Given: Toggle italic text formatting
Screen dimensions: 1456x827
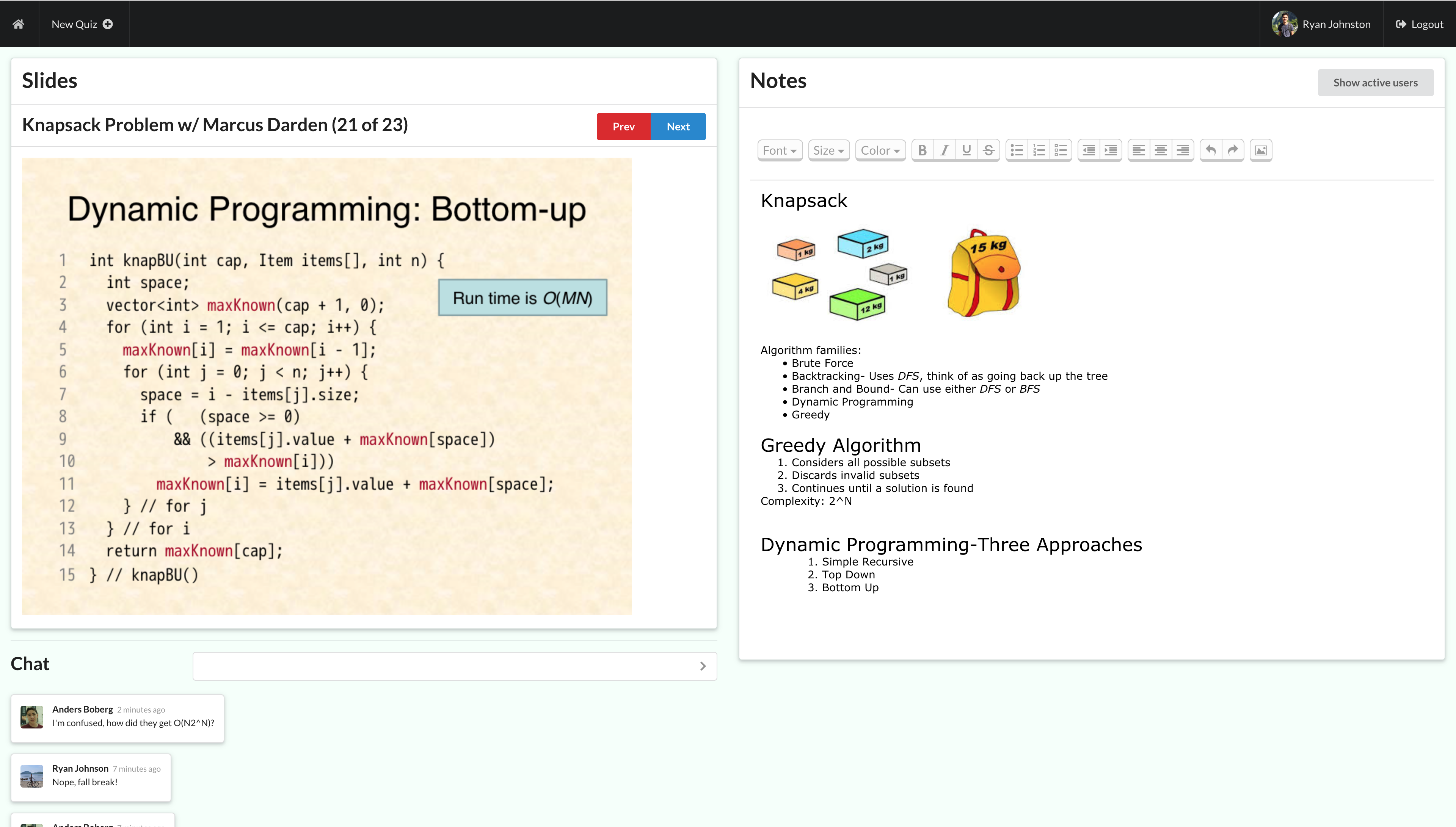Looking at the screenshot, I should (944, 150).
